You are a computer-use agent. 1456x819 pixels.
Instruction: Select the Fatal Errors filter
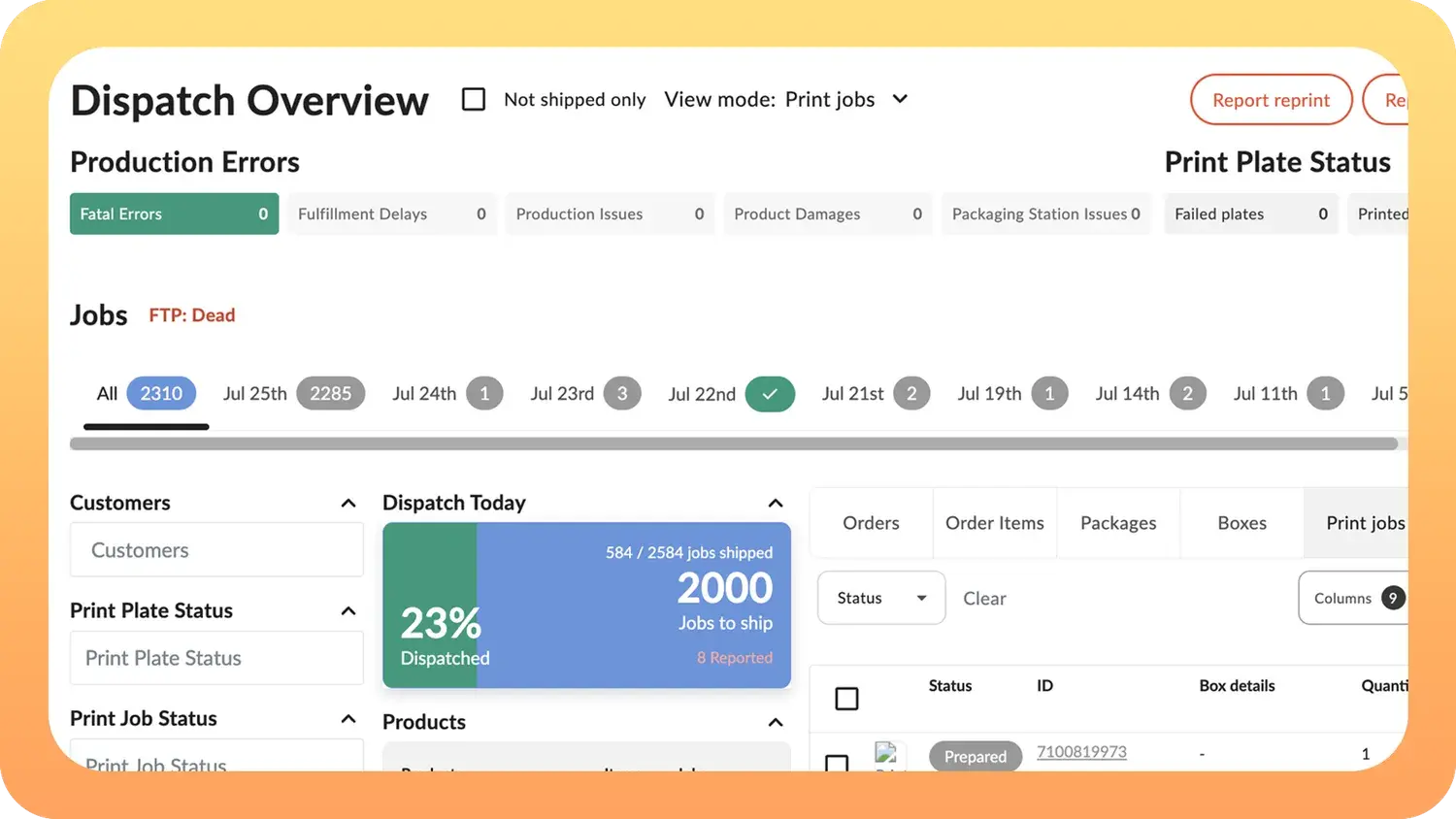click(174, 213)
